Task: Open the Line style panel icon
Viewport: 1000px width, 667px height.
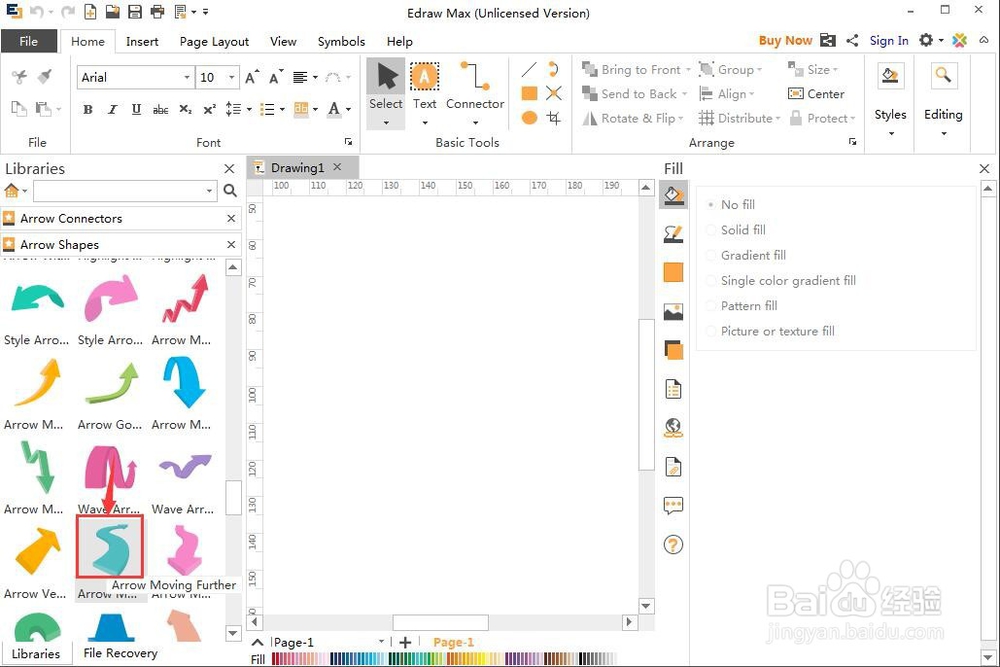Action: (x=673, y=234)
